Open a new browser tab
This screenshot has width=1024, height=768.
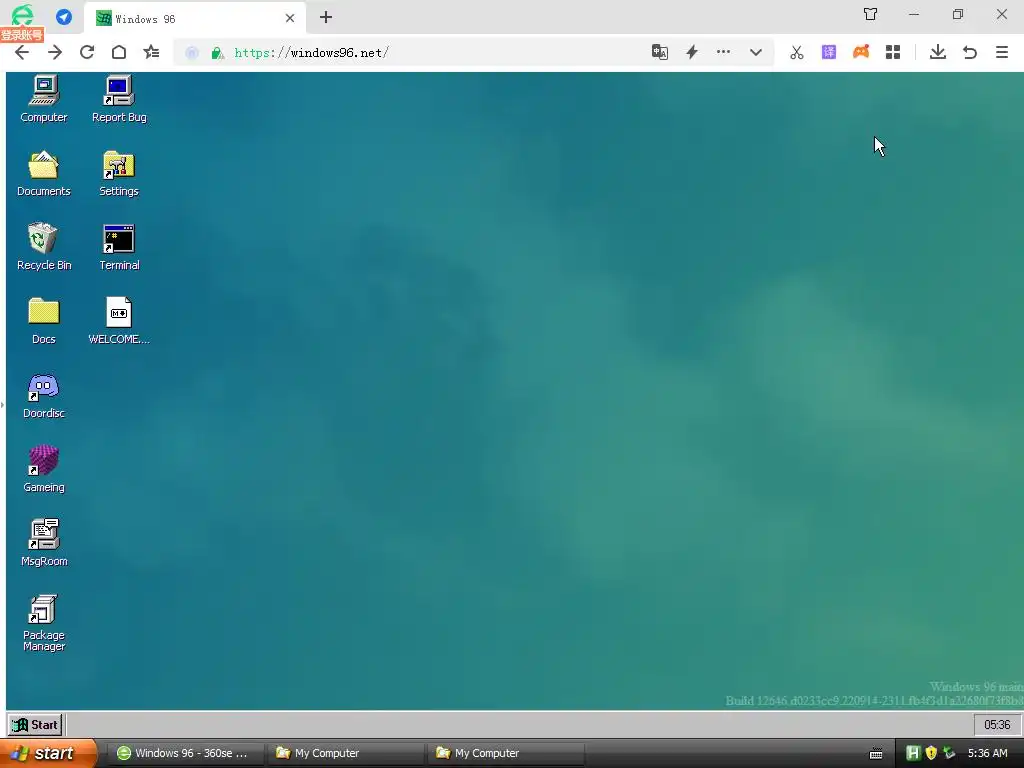coord(326,18)
